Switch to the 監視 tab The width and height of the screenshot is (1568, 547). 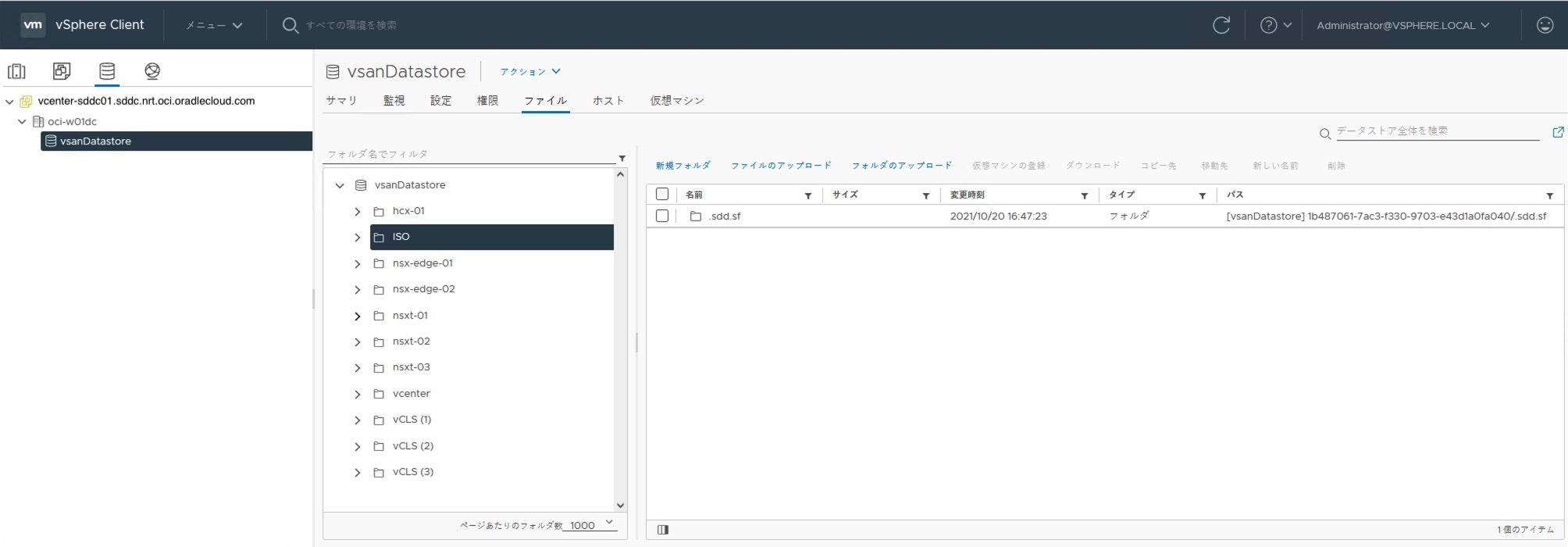coord(394,101)
